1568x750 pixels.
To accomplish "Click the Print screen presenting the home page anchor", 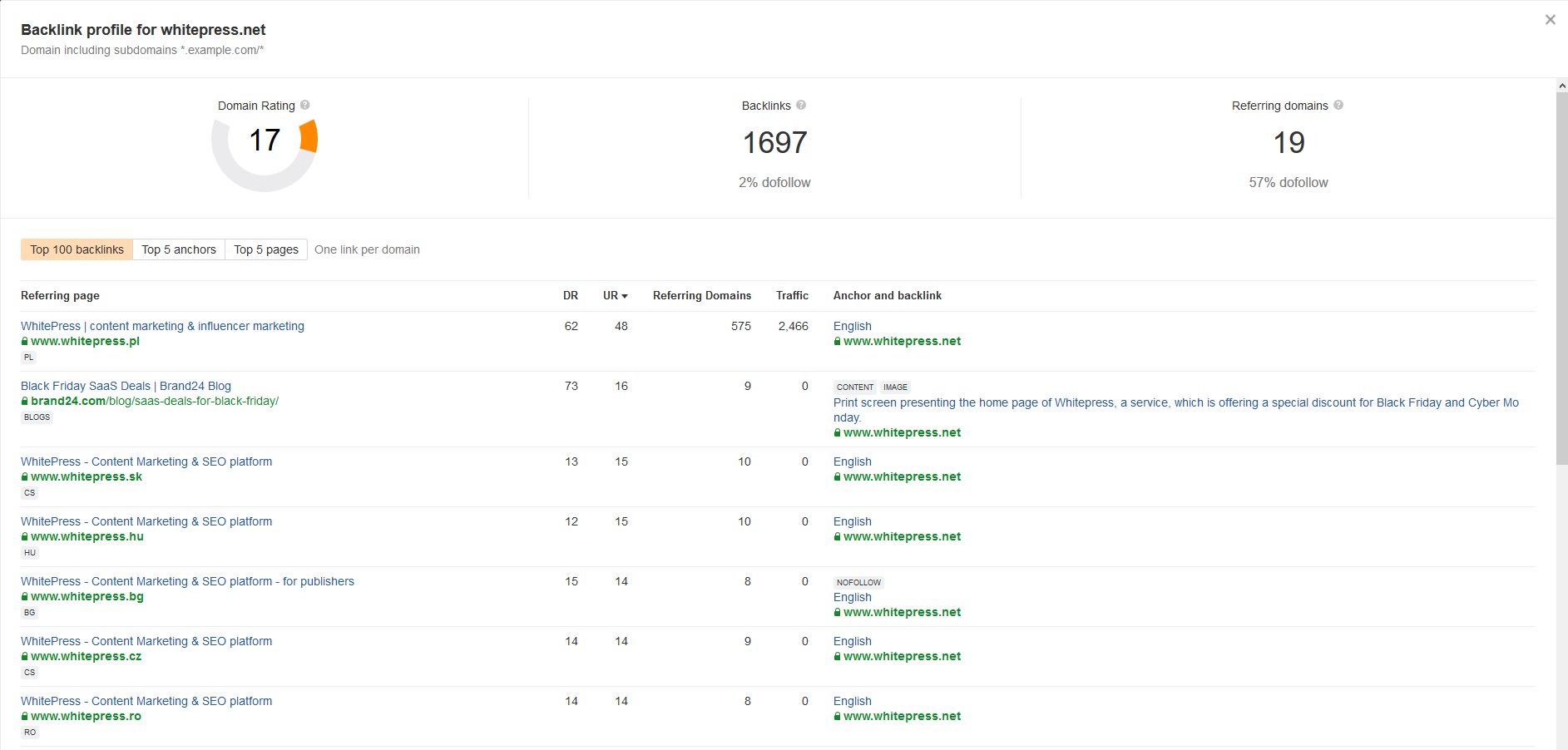I will [1176, 410].
